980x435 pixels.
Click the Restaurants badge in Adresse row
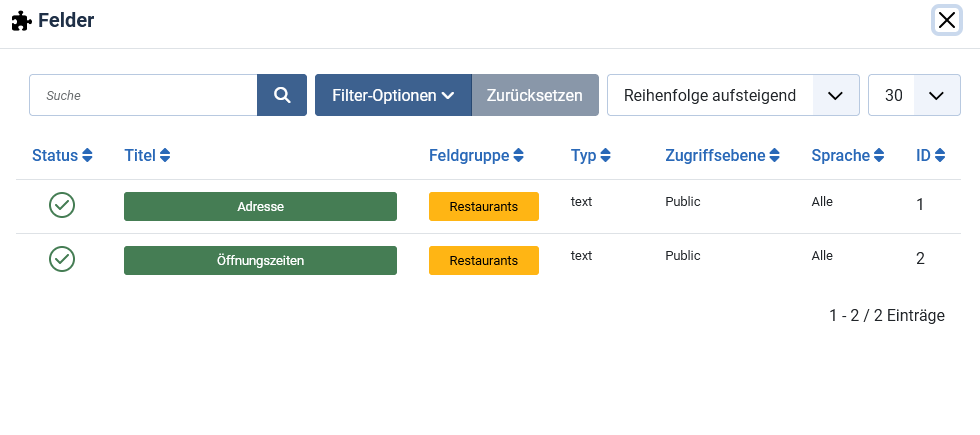coord(484,206)
